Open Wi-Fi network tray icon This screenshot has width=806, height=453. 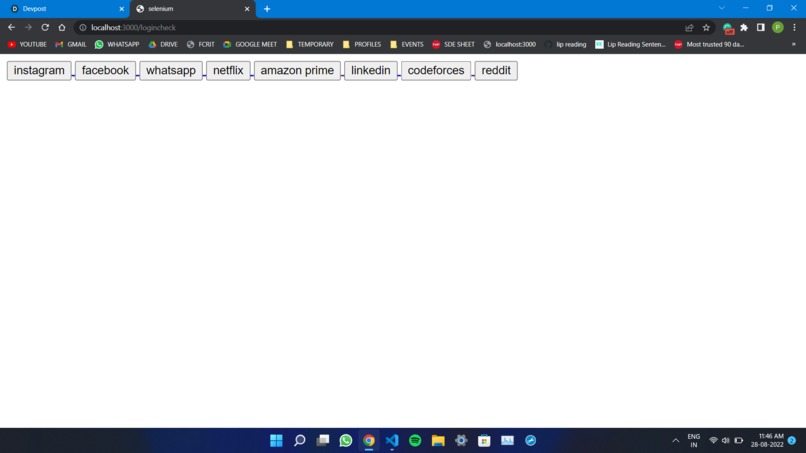point(713,441)
